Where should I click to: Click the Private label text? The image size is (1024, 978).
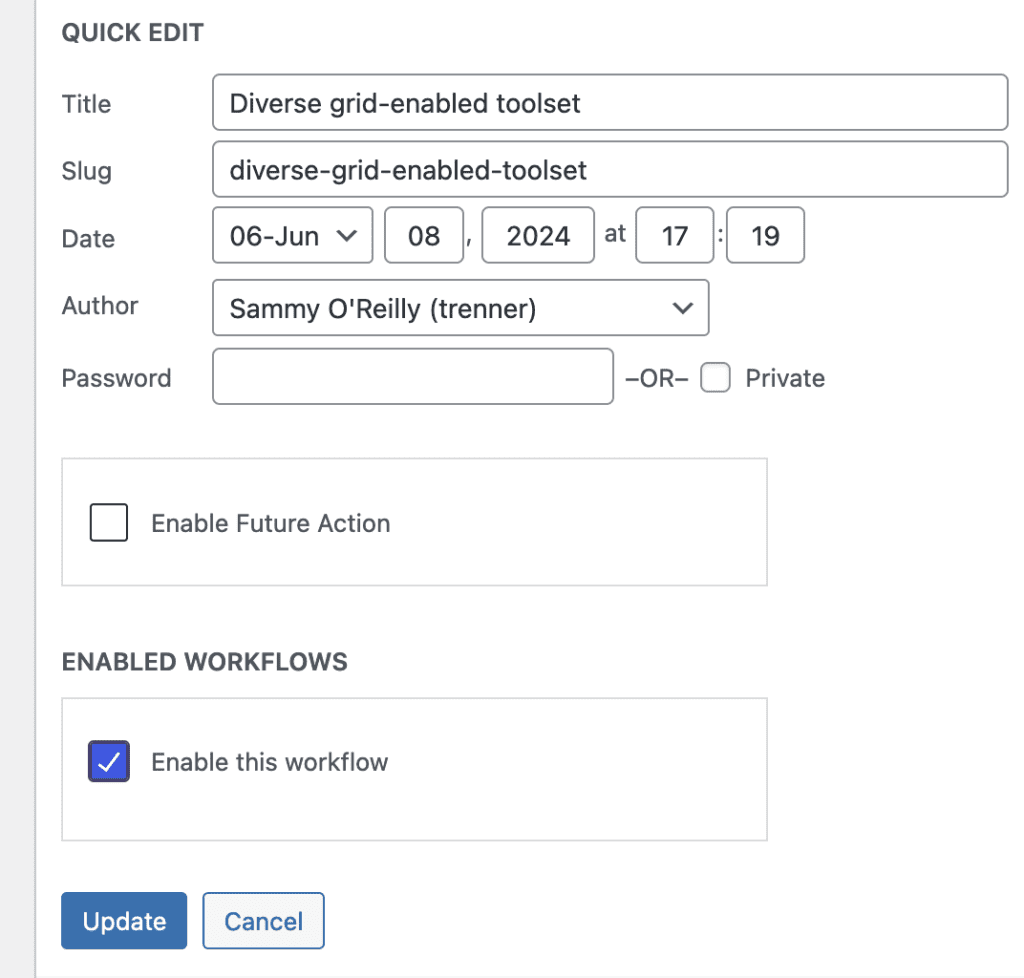coord(785,377)
